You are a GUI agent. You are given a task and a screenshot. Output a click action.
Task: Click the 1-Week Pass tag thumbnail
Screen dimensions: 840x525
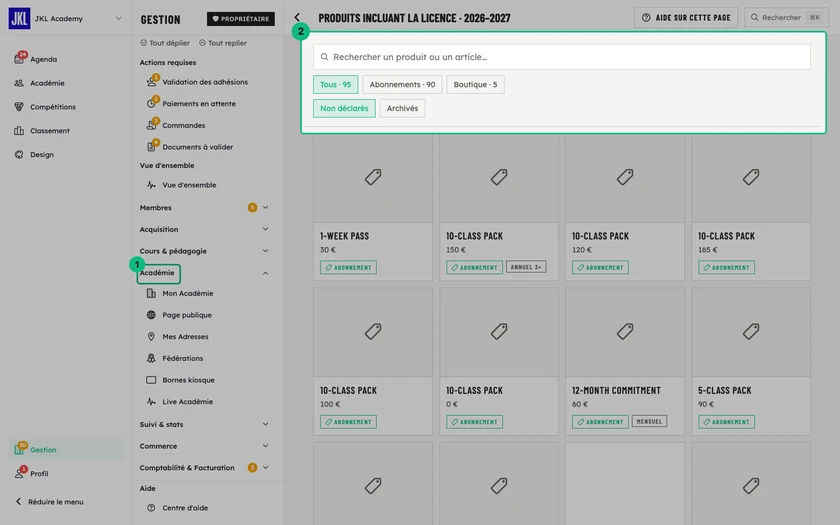coord(373,177)
